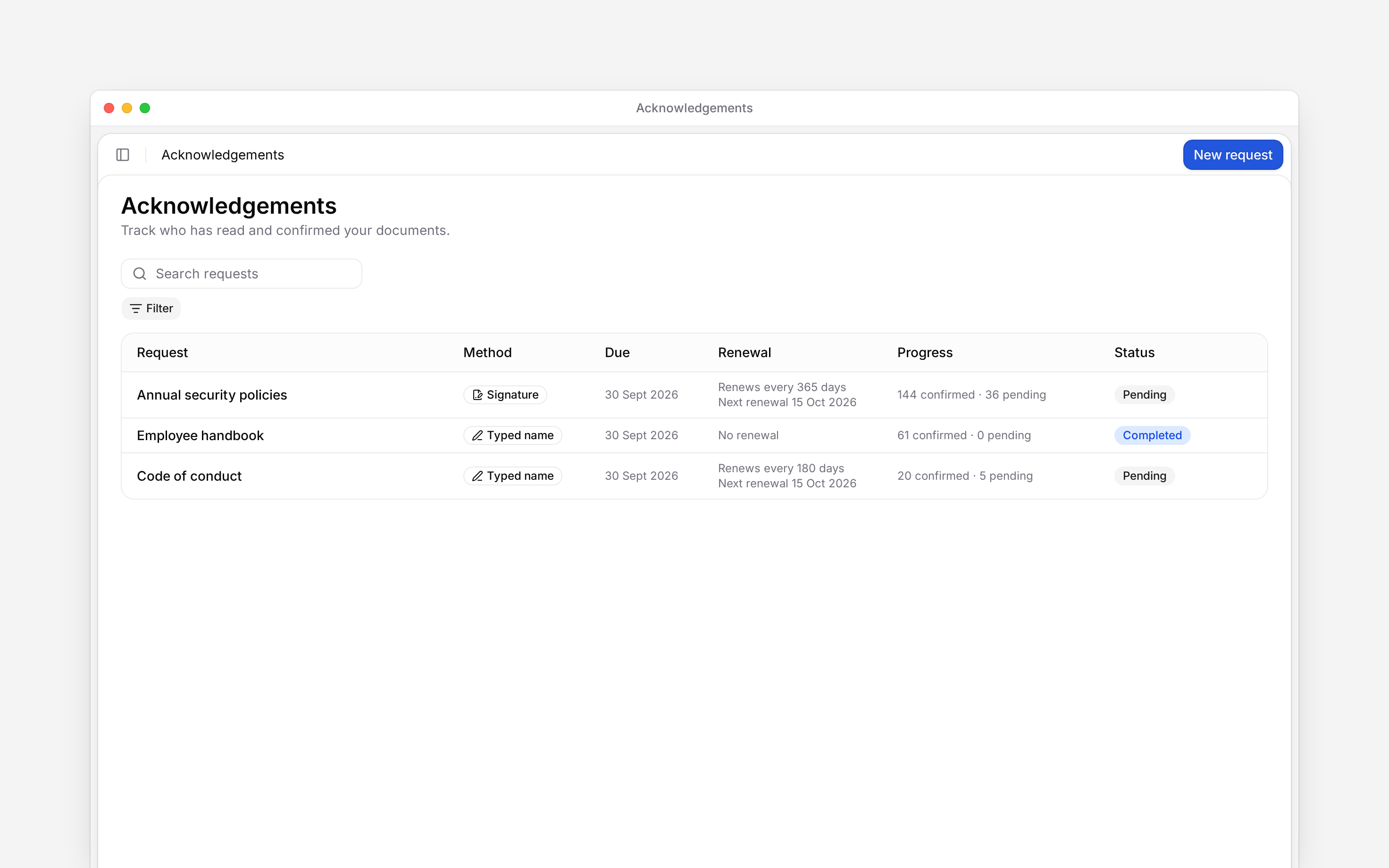Click the Signature method badge

pyautogui.click(x=505, y=395)
